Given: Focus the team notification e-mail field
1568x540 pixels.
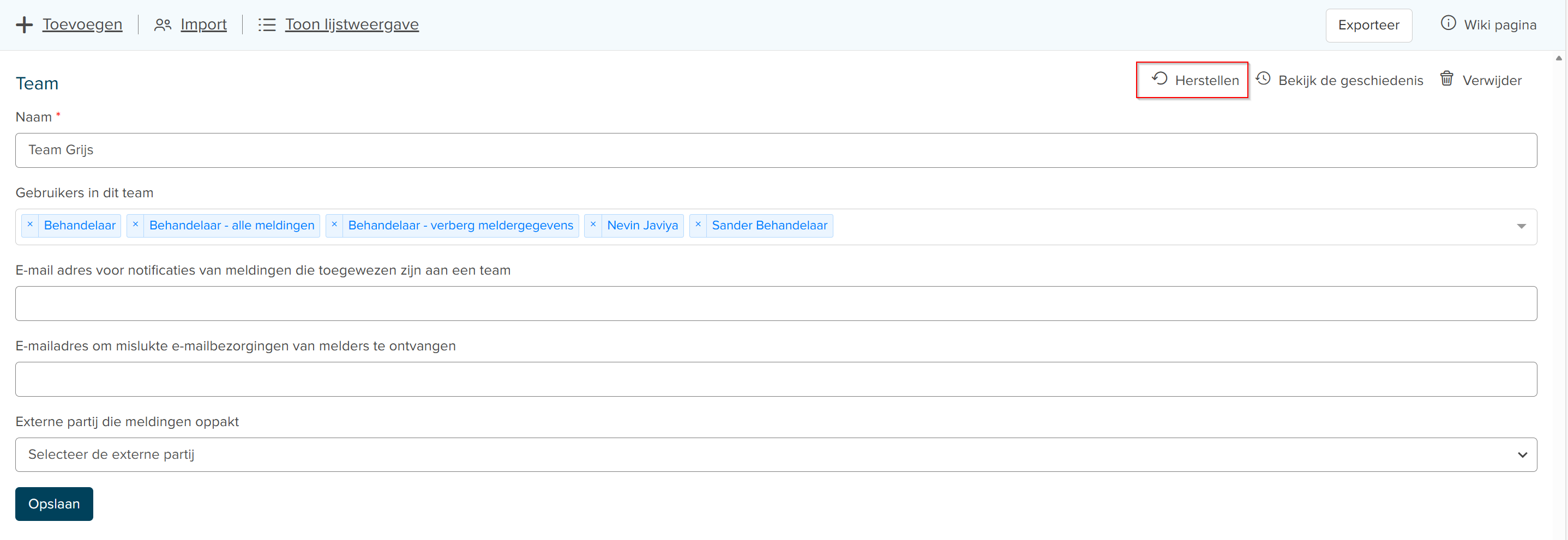Looking at the screenshot, I should pos(776,304).
